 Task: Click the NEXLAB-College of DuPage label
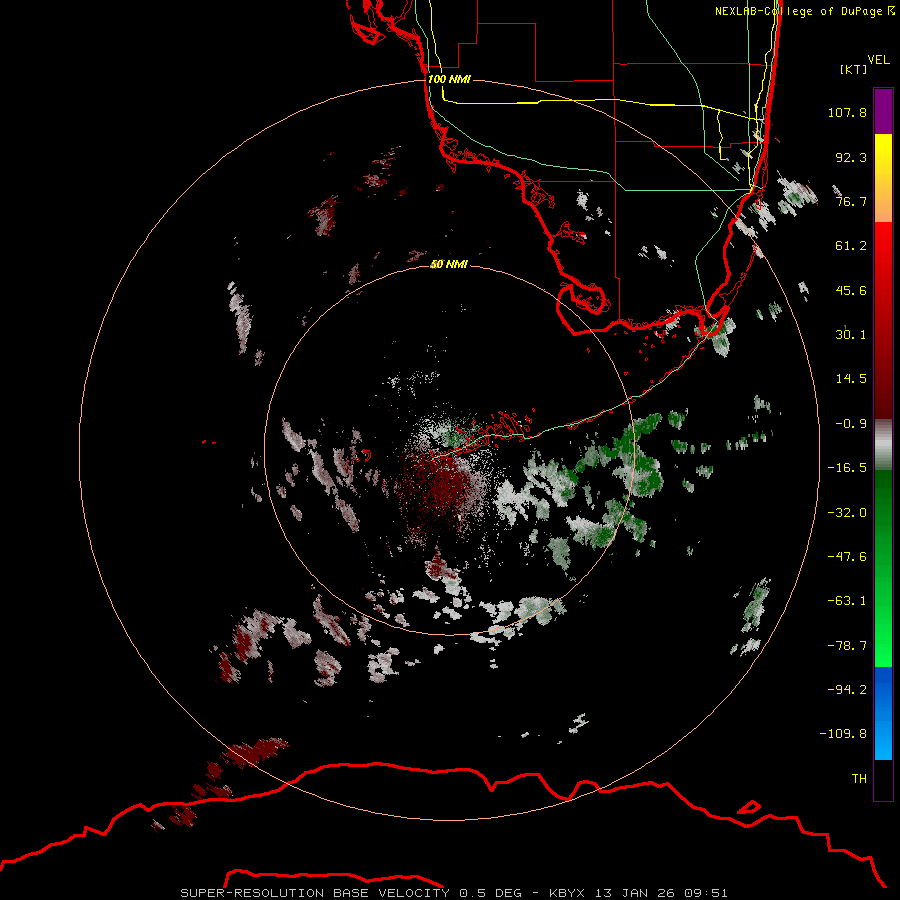pyautogui.click(x=804, y=11)
